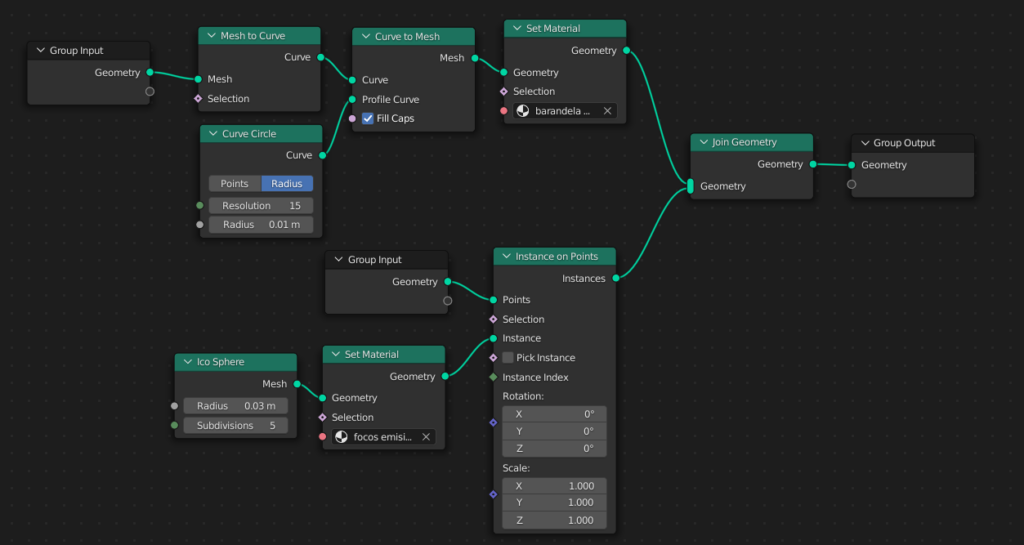Collapse the Mesh to Curve node
Image resolution: width=1024 pixels, height=545 pixels.
(211, 36)
